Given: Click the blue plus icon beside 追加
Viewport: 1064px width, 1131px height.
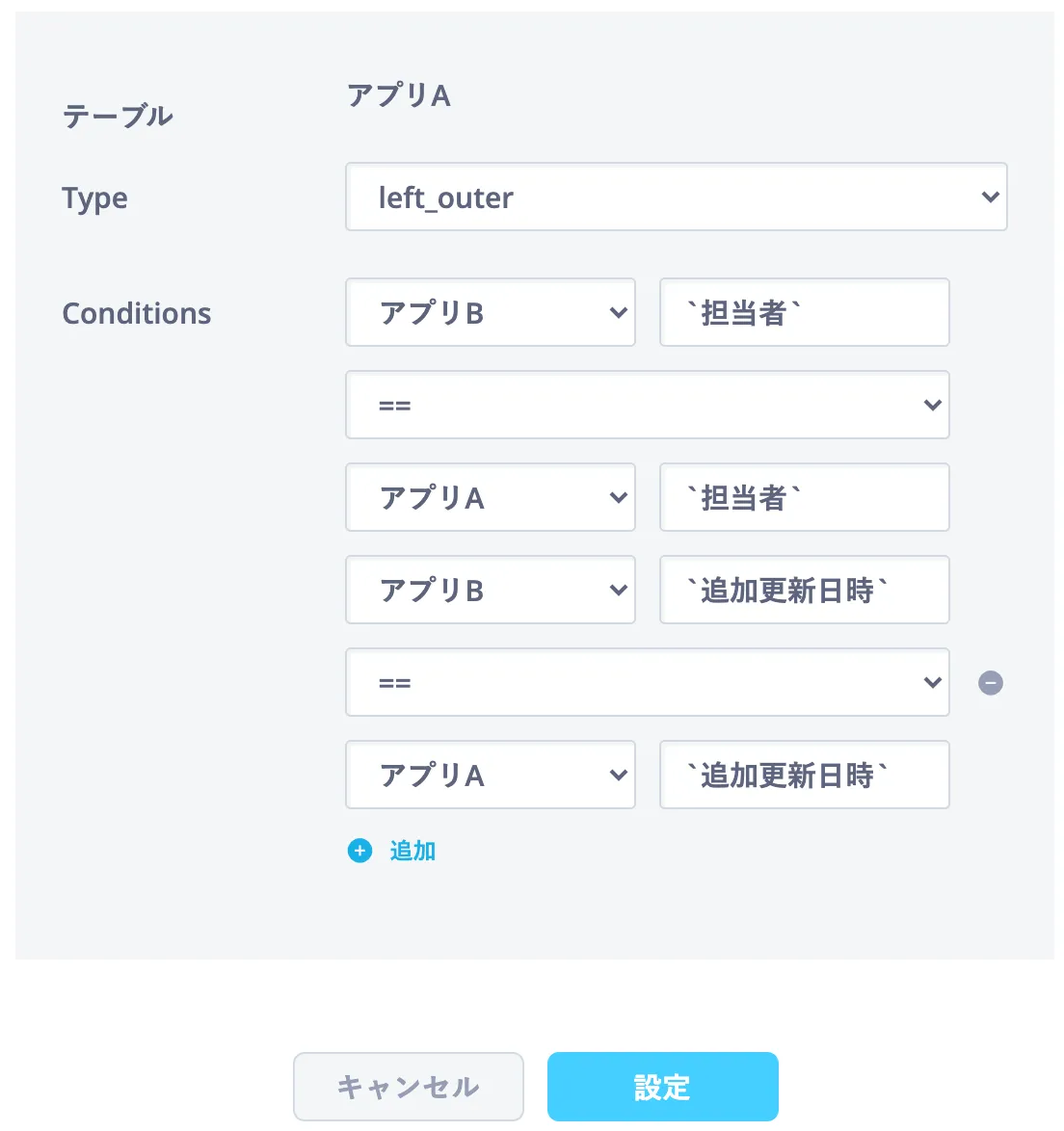Looking at the screenshot, I should (x=359, y=851).
